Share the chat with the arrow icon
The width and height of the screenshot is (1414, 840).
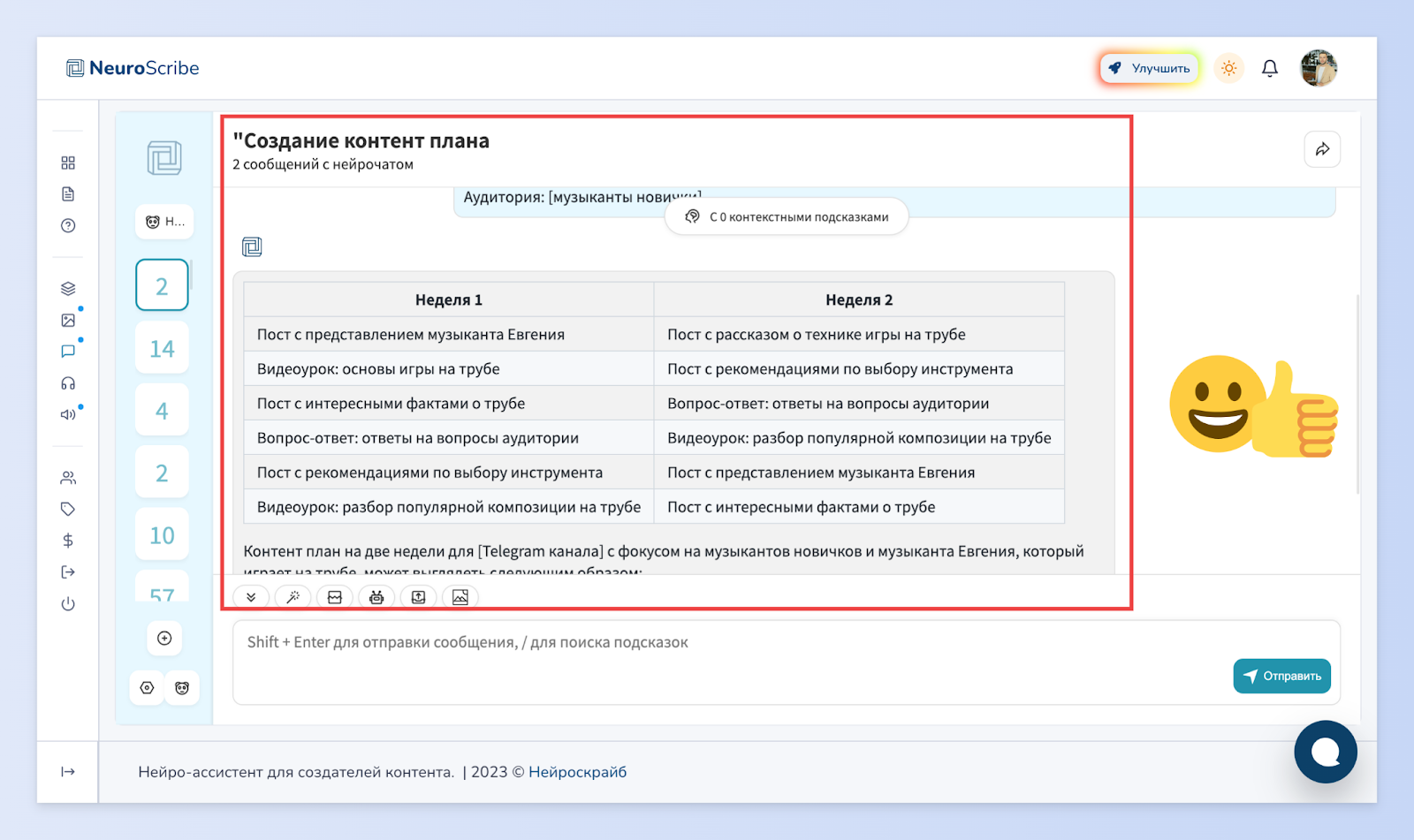click(1322, 149)
